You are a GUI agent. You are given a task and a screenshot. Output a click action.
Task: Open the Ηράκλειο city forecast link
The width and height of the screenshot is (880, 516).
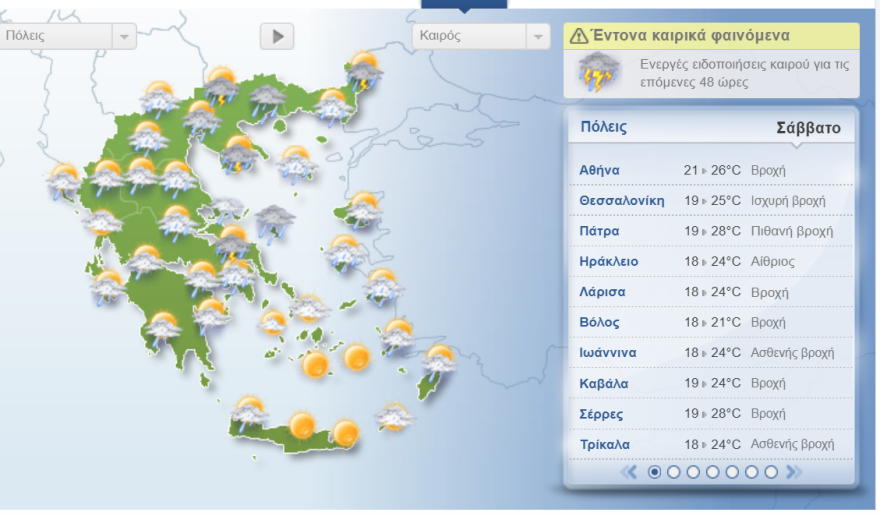point(608,262)
